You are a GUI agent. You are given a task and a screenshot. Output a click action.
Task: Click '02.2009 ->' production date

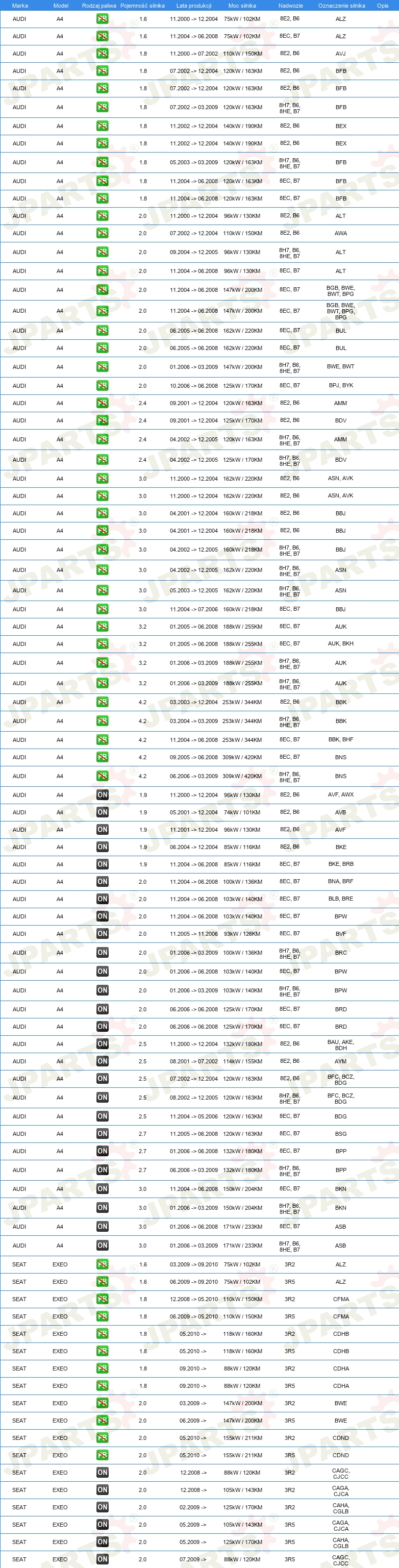point(193,1507)
